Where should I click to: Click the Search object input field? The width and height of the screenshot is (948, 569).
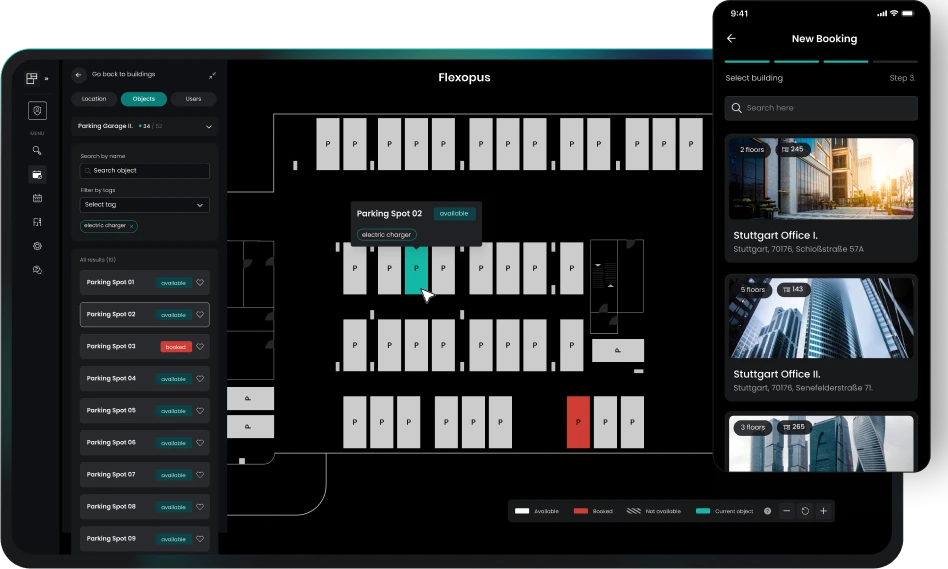tap(145, 171)
